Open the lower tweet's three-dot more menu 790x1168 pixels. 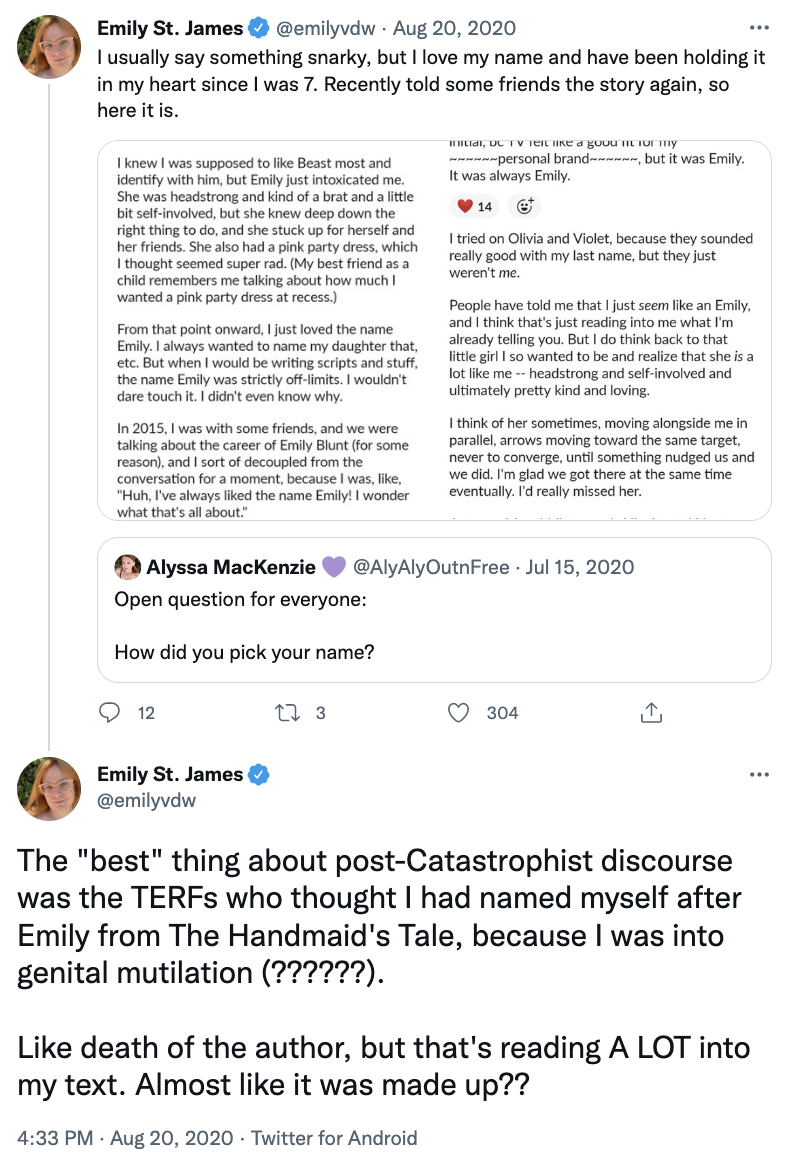tap(760, 775)
